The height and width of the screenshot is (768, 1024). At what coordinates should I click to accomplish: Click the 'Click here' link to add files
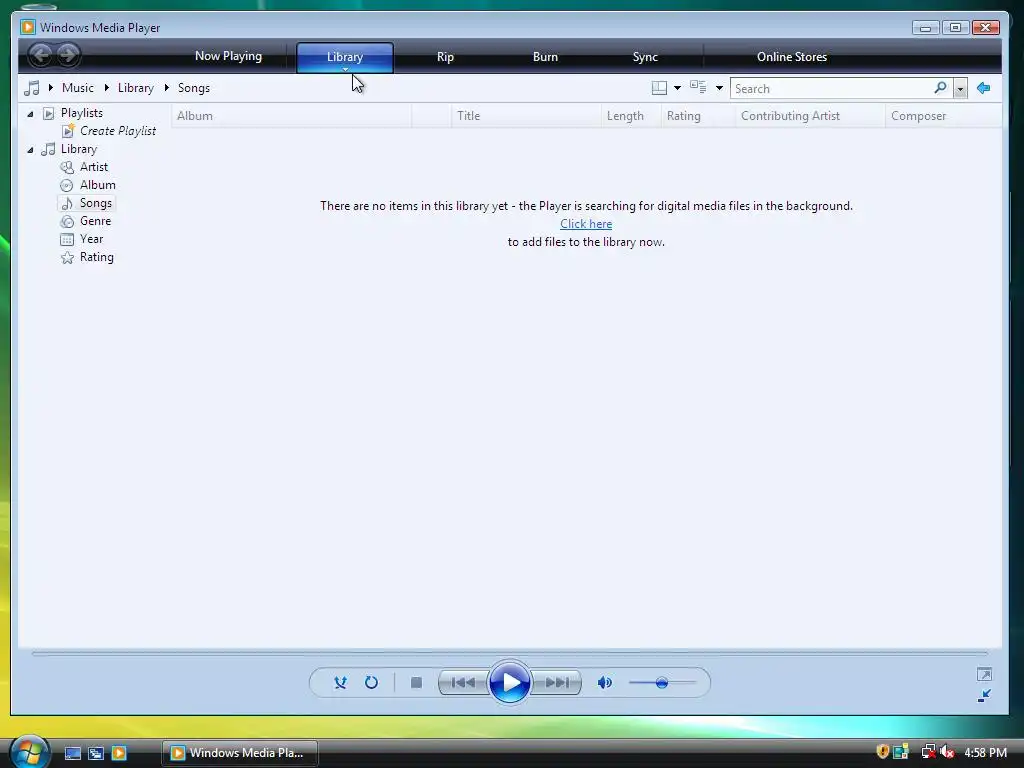[x=586, y=223]
